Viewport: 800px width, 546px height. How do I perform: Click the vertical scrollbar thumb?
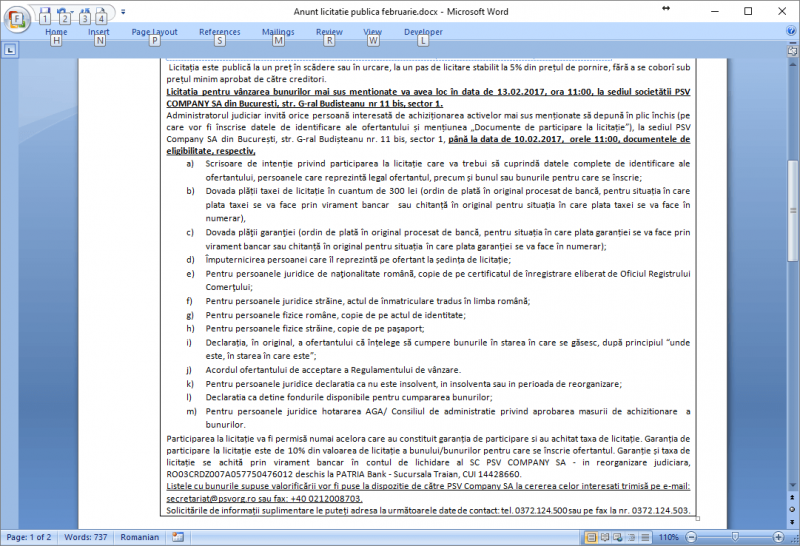click(x=792, y=210)
